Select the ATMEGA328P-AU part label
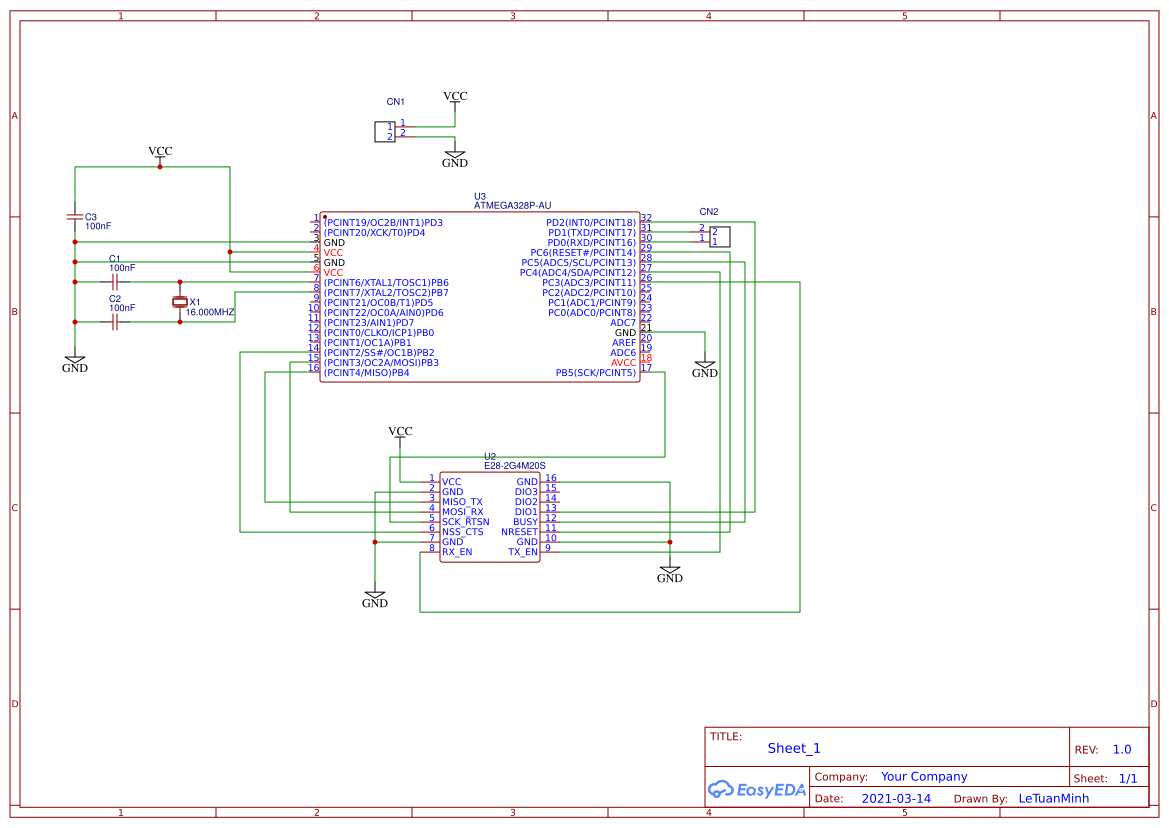This screenshot has height=828, width=1169. [x=512, y=205]
